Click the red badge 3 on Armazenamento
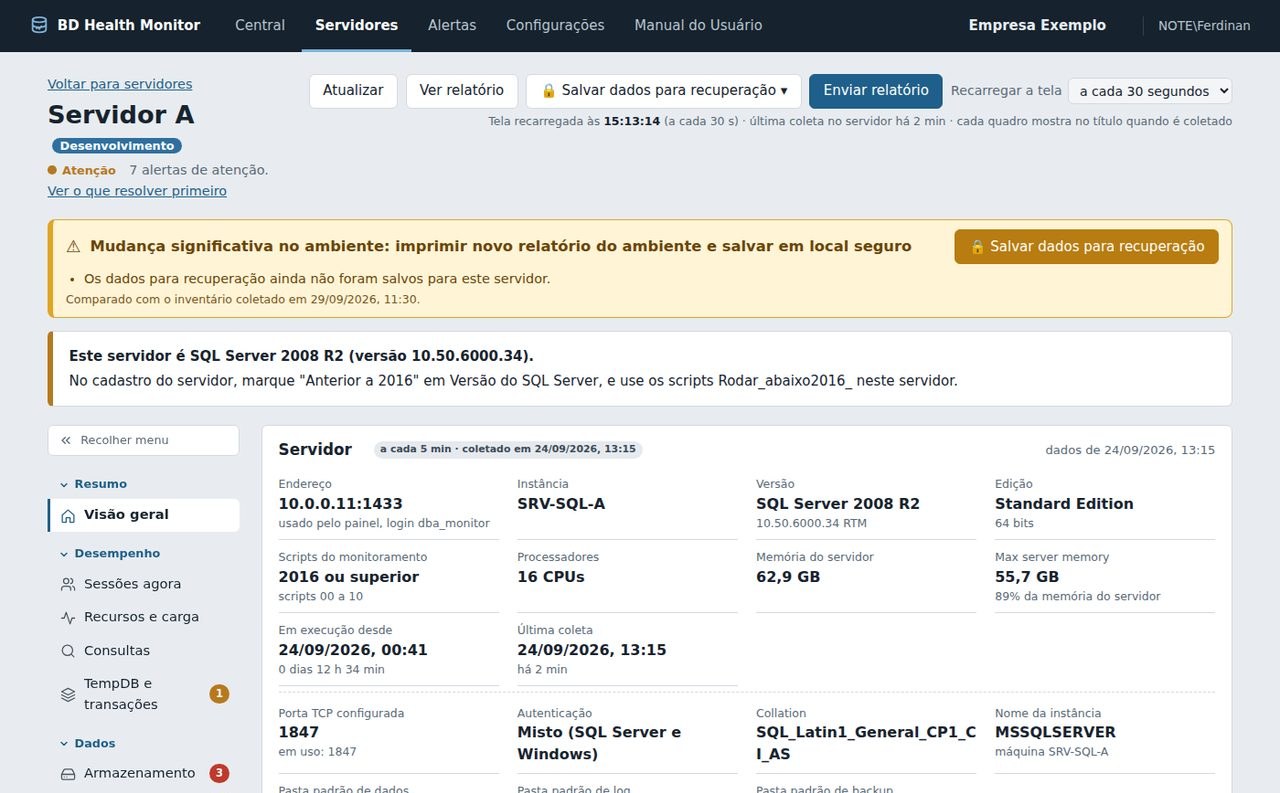This screenshot has height=793, width=1280. (x=219, y=773)
